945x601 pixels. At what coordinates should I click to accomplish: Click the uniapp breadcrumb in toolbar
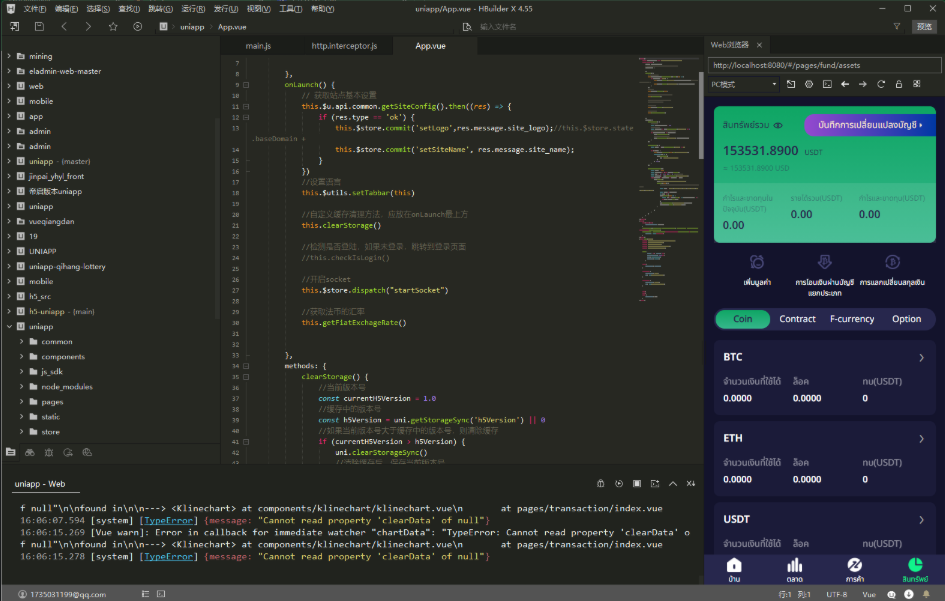point(192,27)
